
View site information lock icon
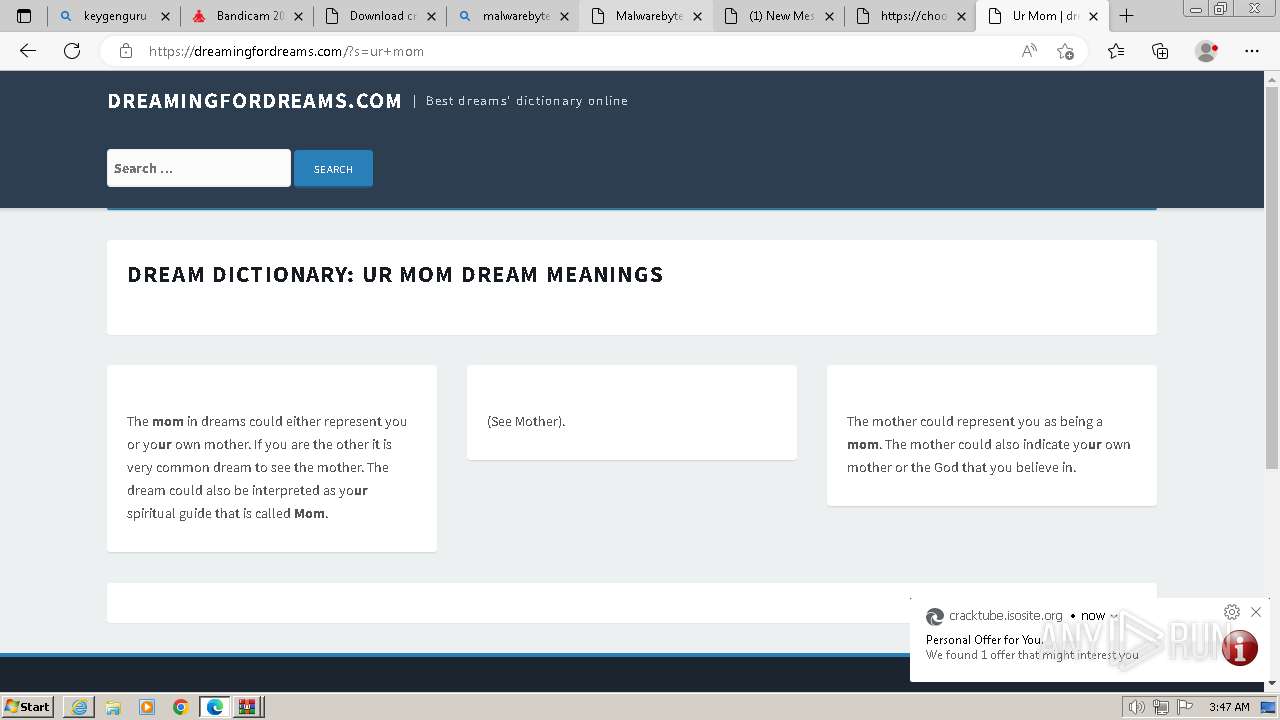tap(126, 51)
